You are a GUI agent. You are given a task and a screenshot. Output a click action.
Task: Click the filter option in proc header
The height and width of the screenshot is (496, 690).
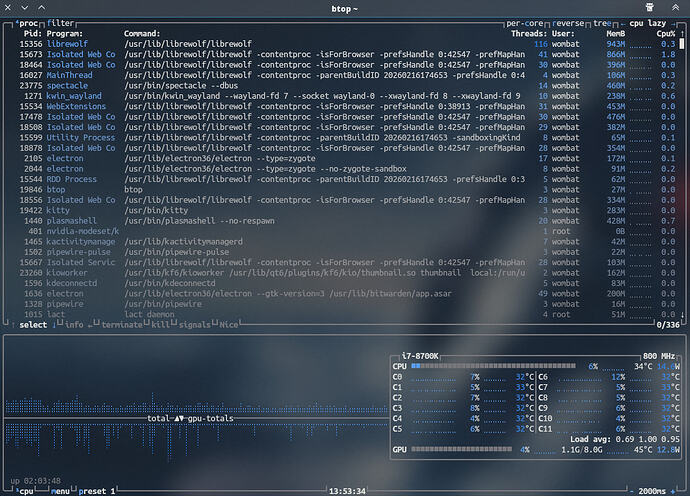[x=61, y=21]
